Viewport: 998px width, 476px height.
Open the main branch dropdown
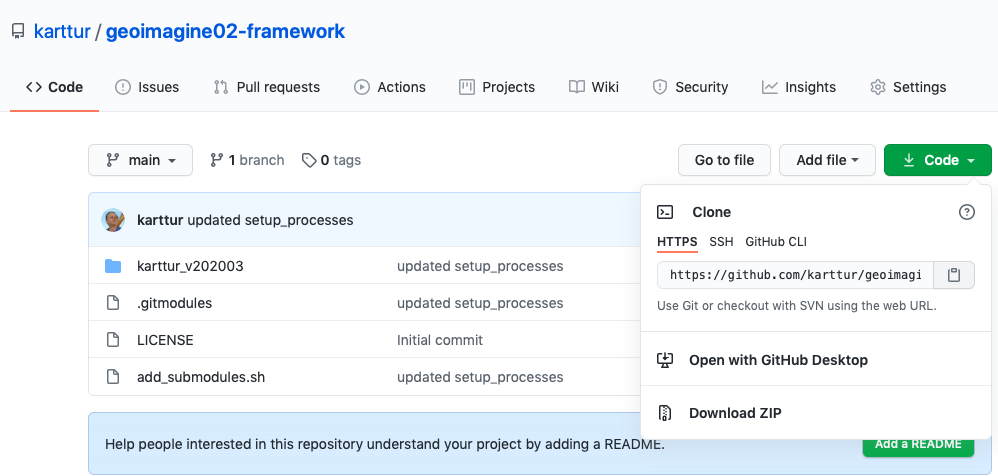[140, 160]
